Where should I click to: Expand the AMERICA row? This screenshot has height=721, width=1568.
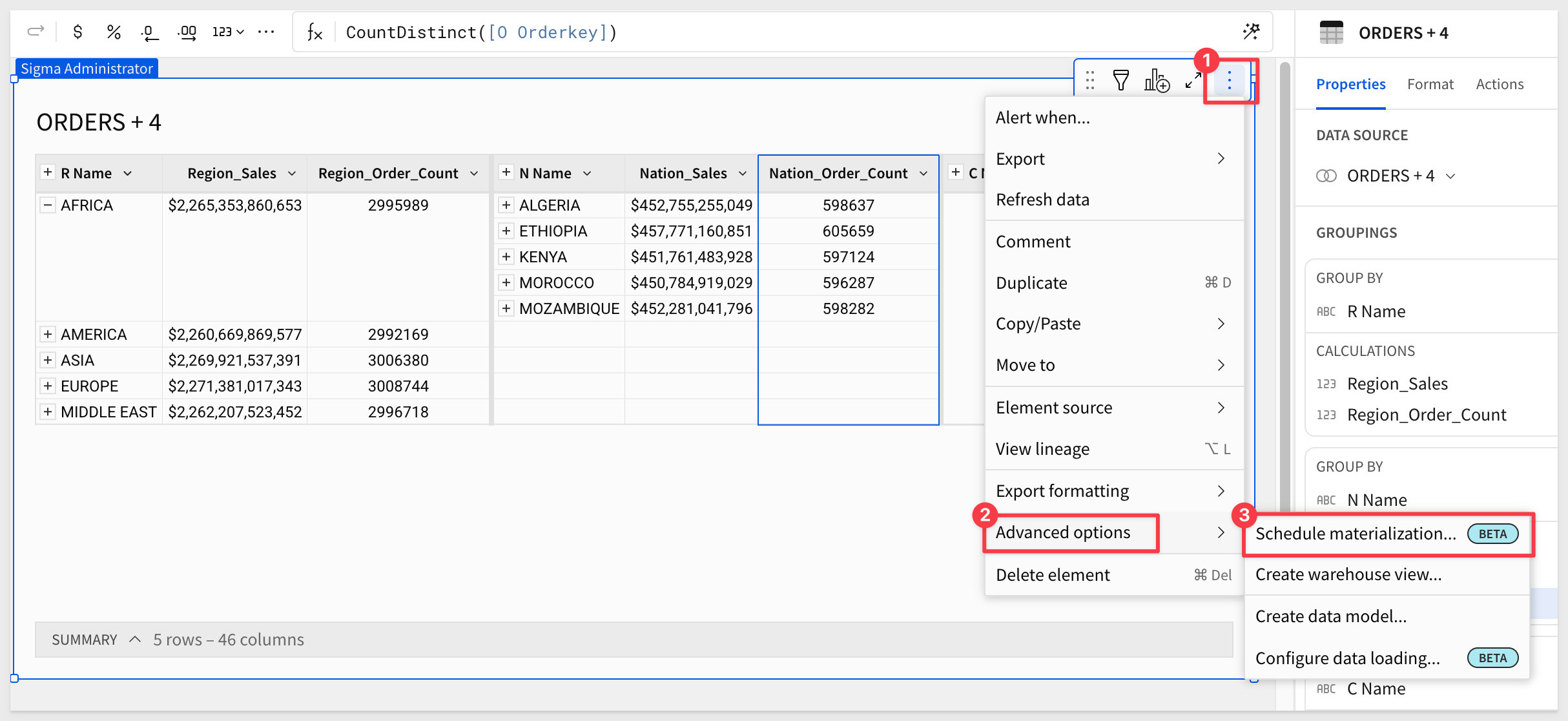coord(47,334)
